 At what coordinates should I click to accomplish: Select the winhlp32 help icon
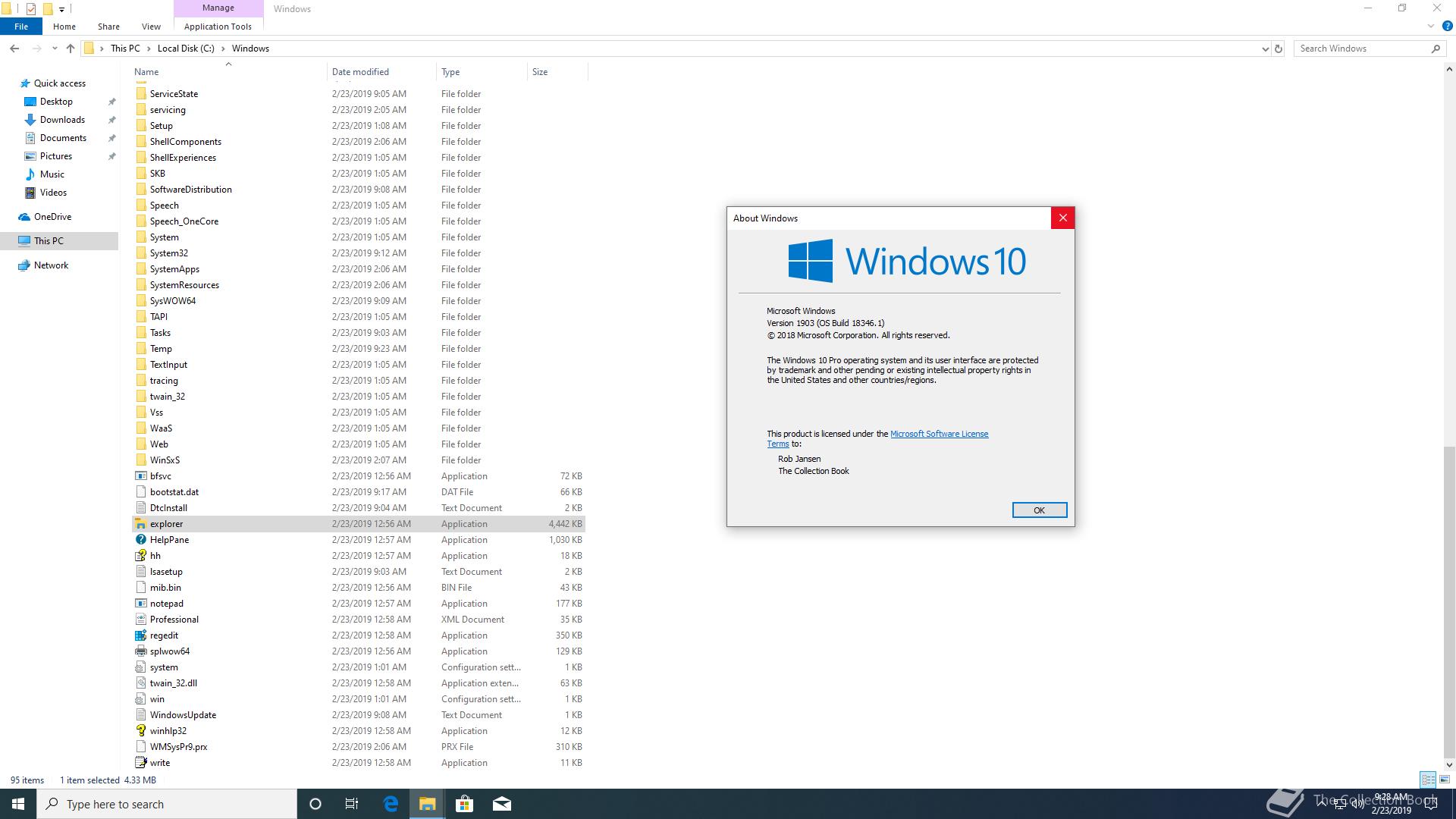(x=140, y=731)
